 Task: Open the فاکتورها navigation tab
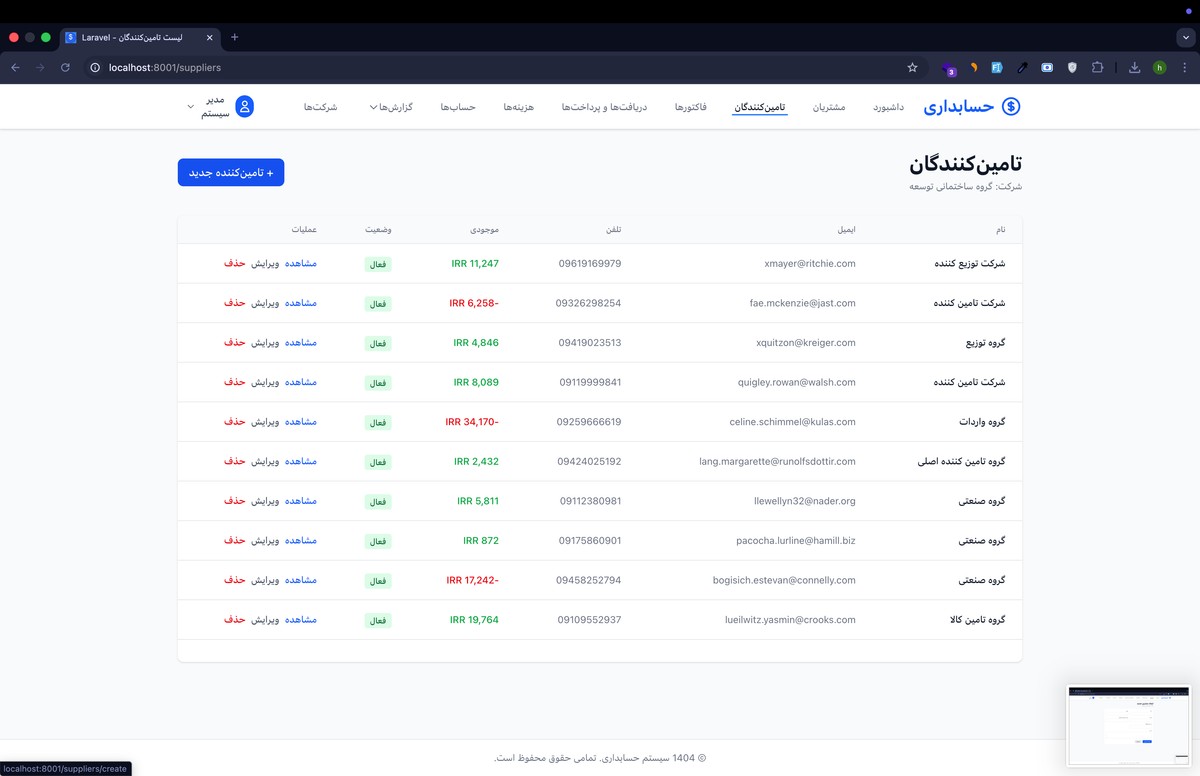pos(691,107)
